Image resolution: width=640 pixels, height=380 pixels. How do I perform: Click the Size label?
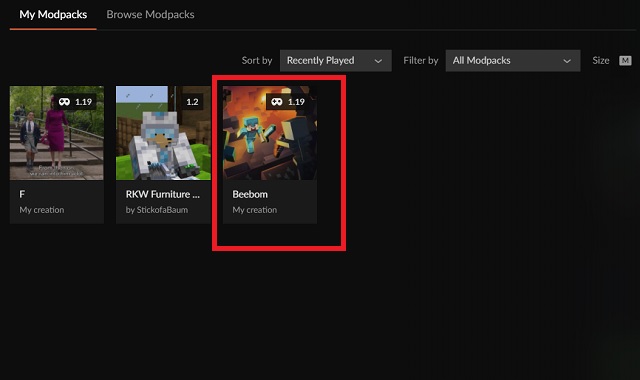(x=601, y=61)
